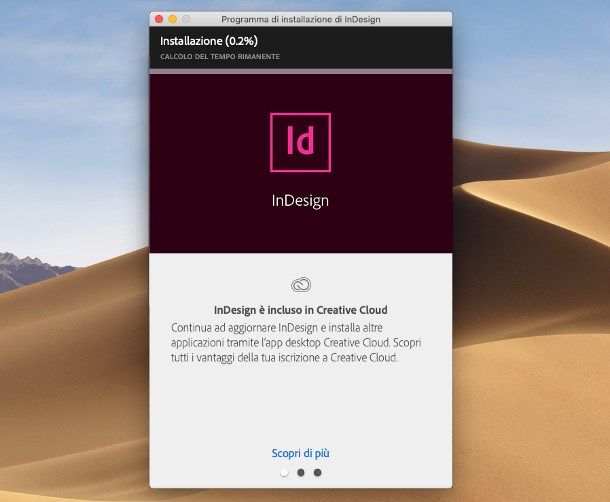
Task: Select the first slide pagination dot
Action: 284,472
